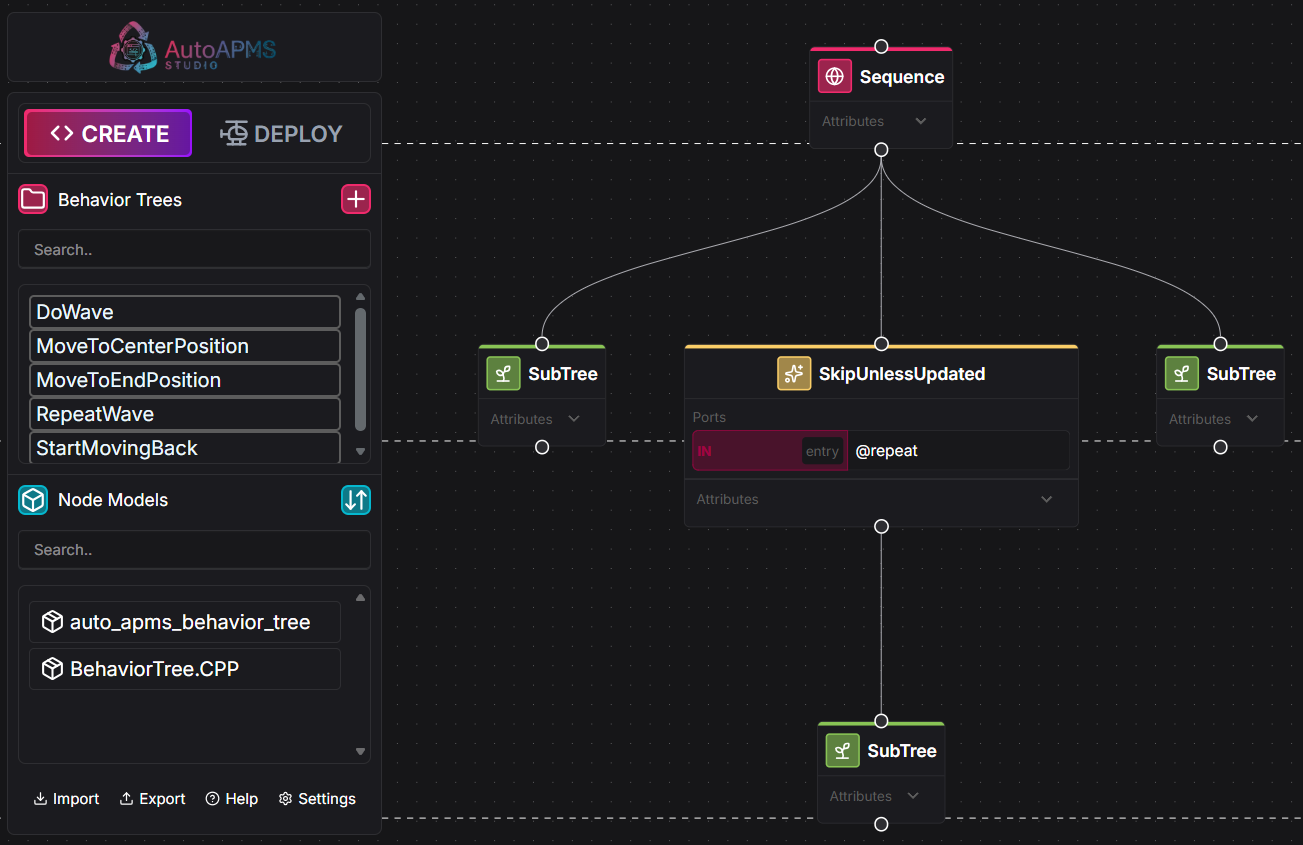Expand Attributes on the left SubTree node
This screenshot has width=1303, height=845.
click(573, 419)
